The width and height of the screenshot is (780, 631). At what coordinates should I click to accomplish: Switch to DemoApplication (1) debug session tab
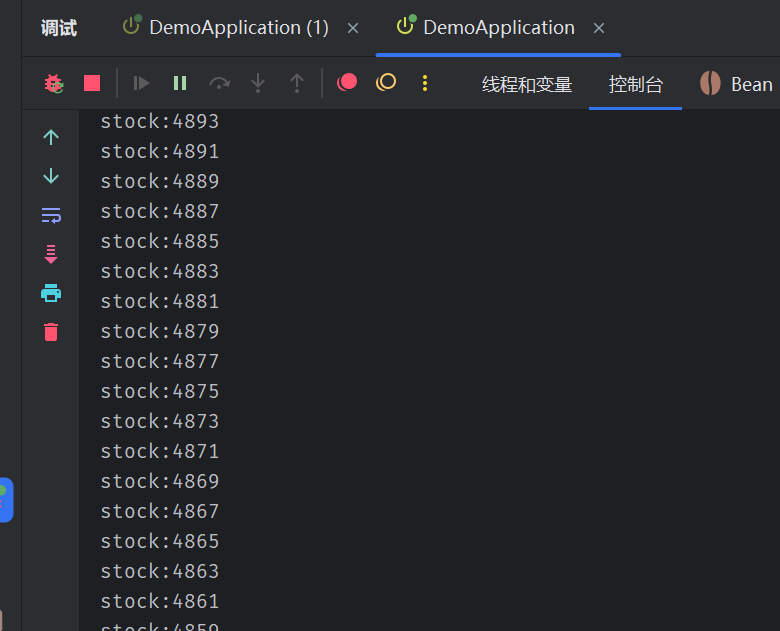(x=238, y=28)
